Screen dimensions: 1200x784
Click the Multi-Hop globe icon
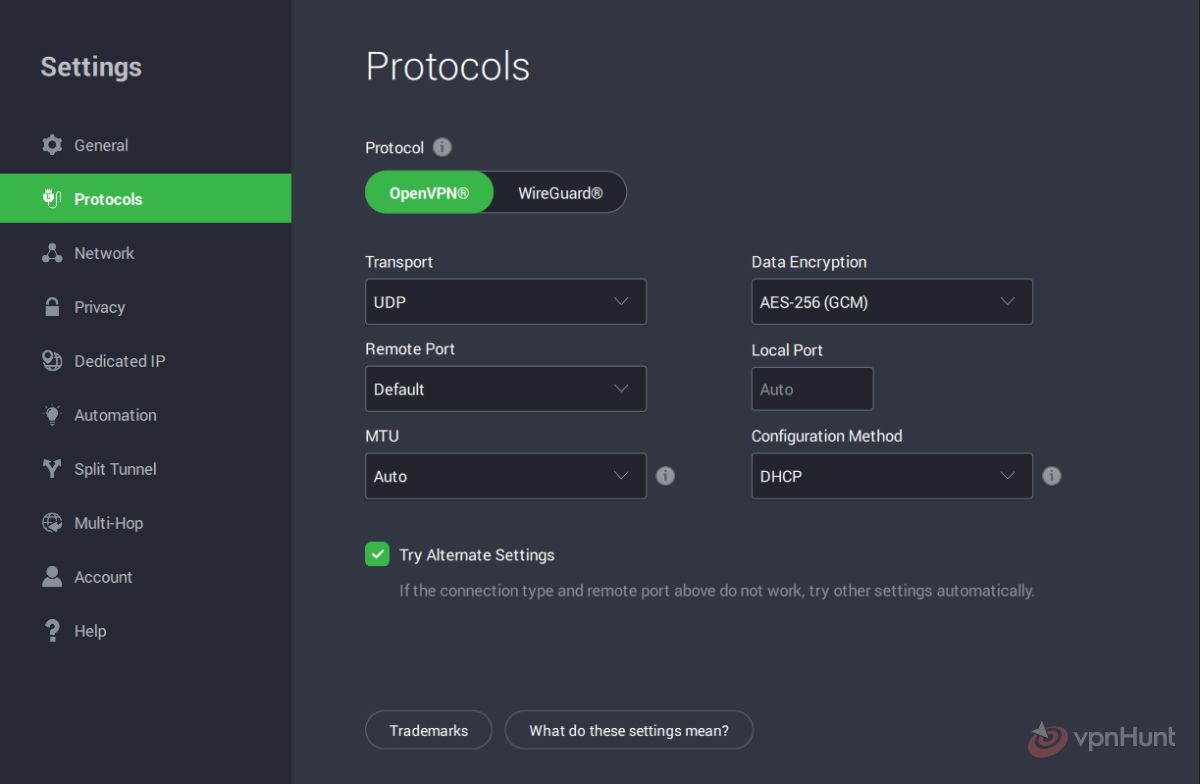click(52, 523)
